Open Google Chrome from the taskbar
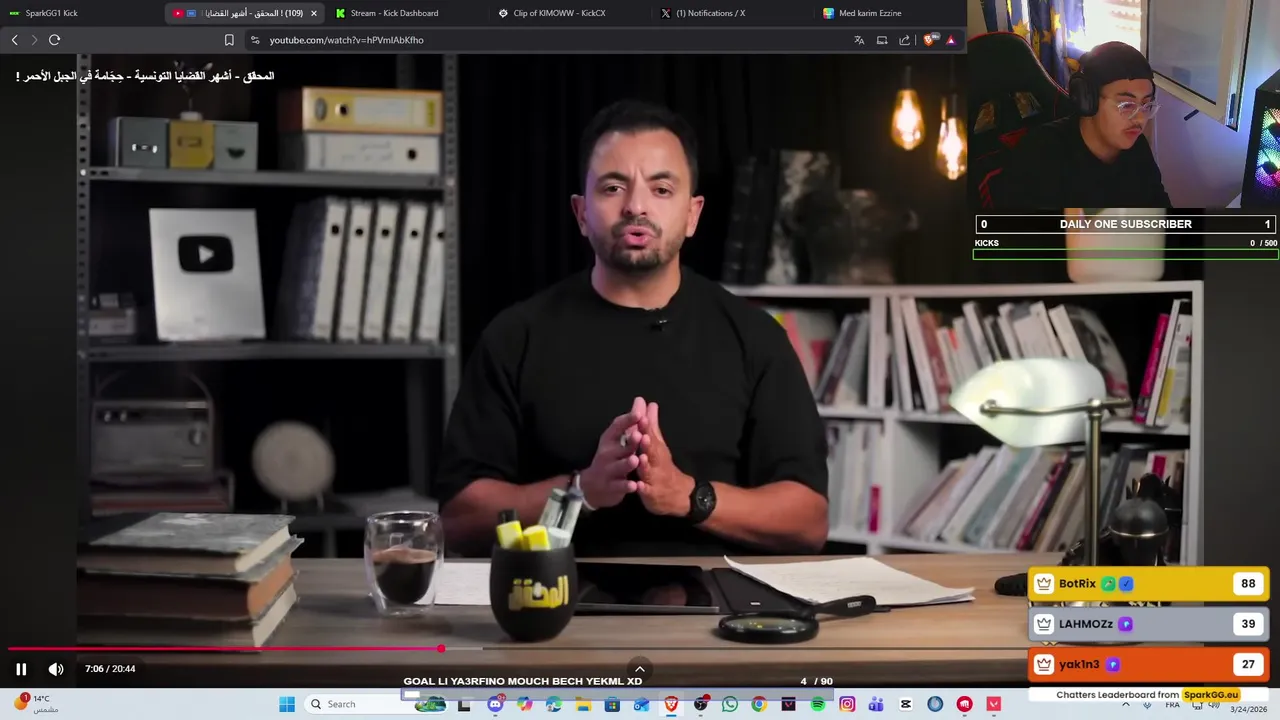The width and height of the screenshot is (1280, 720). tap(759, 704)
